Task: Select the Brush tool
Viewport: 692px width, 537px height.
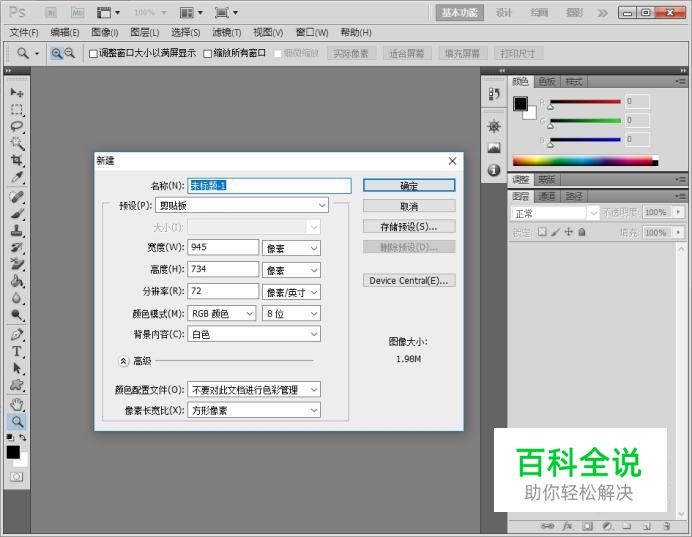Action: click(17, 214)
